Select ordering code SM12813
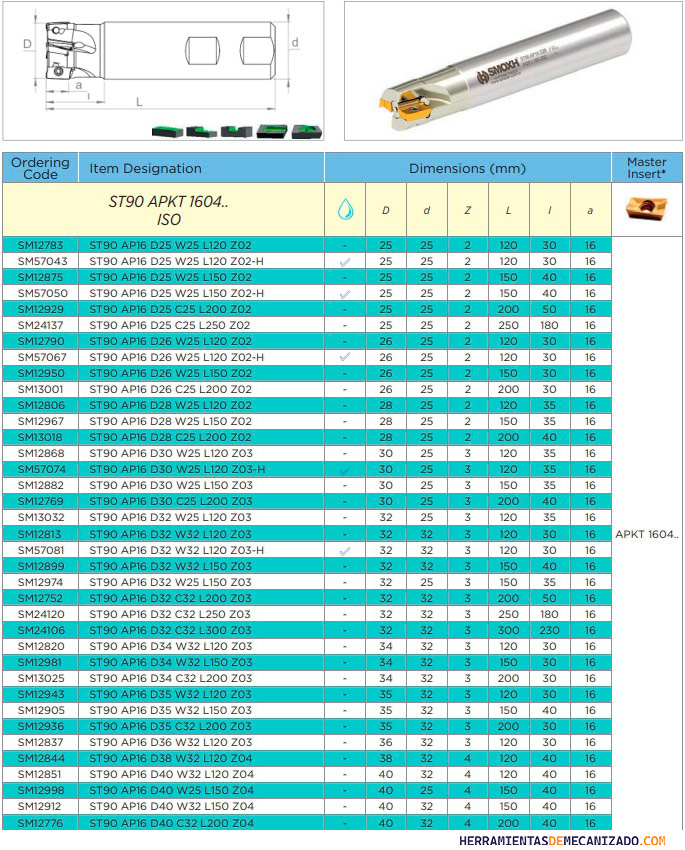The height and width of the screenshot is (850, 685). click(x=40, y=534)
